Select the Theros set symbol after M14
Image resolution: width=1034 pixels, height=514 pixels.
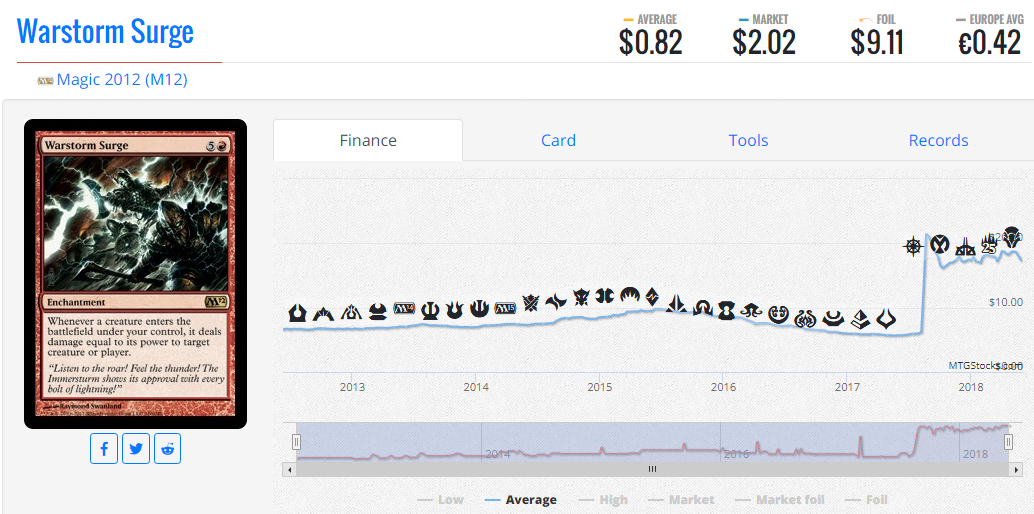click(430, 309)
